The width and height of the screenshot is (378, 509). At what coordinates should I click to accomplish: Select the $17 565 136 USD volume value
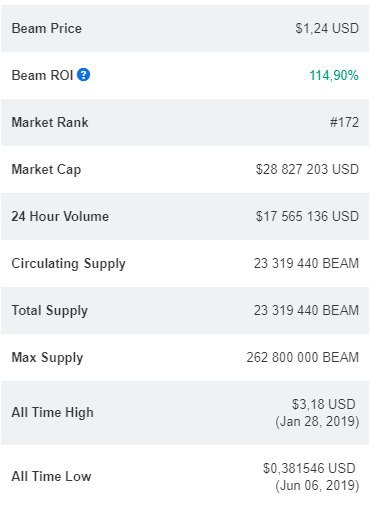point(307,216)
